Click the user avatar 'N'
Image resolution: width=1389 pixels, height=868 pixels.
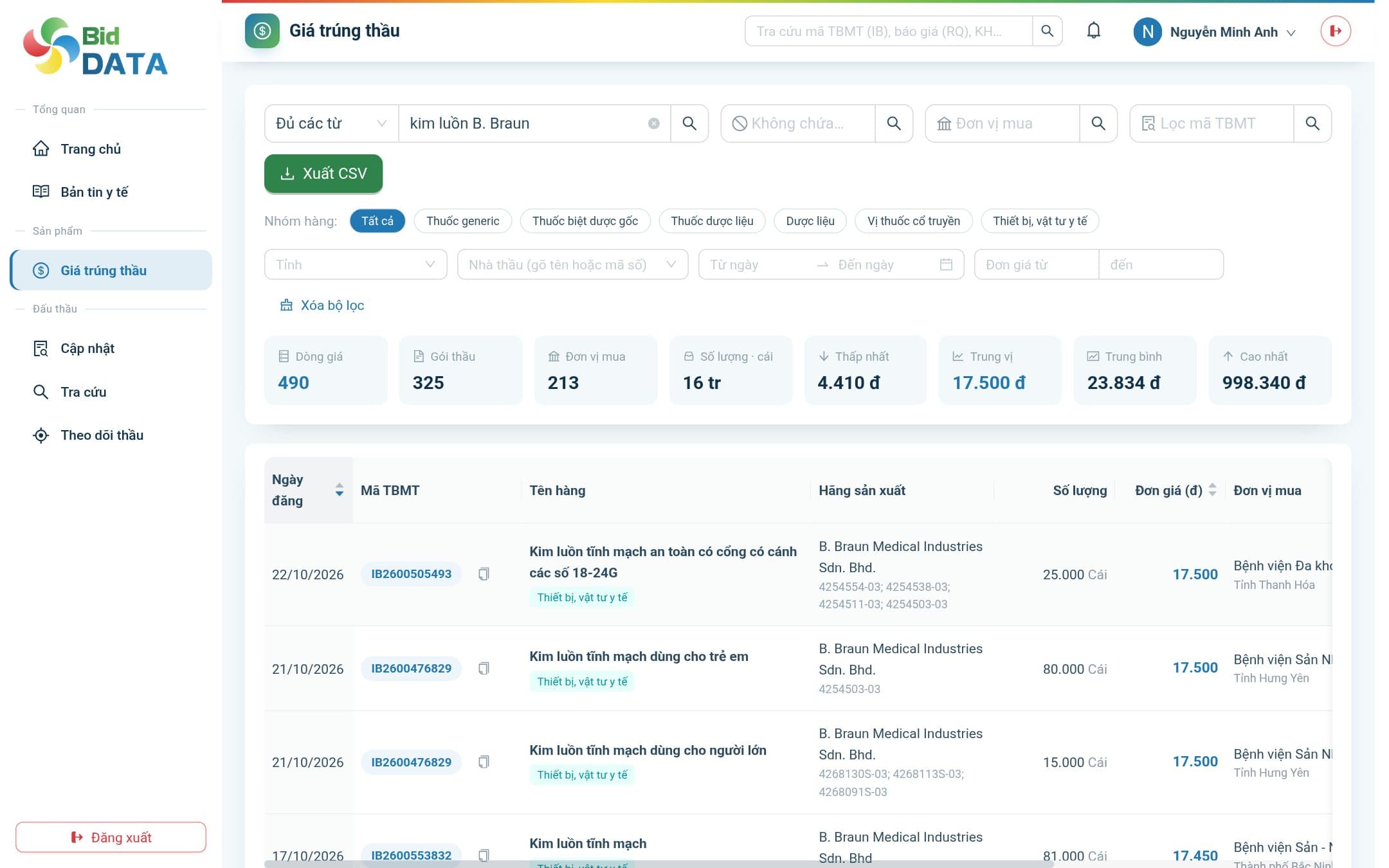point(1147,32)
